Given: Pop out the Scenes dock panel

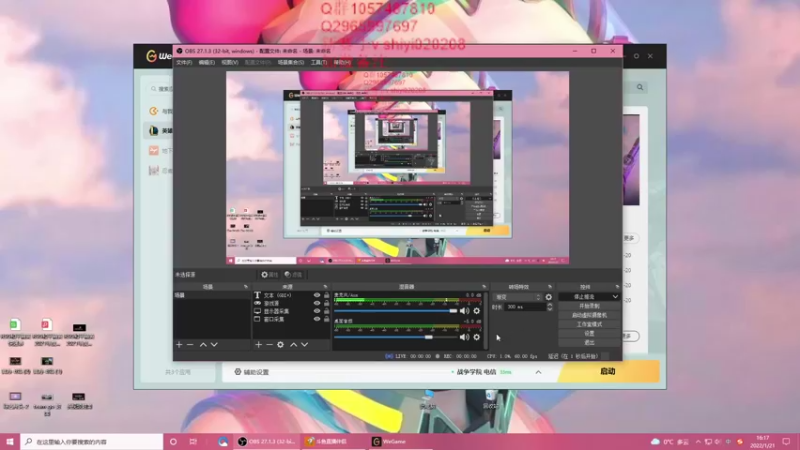Looking at the screenshot, I should (x=245, y=287).
